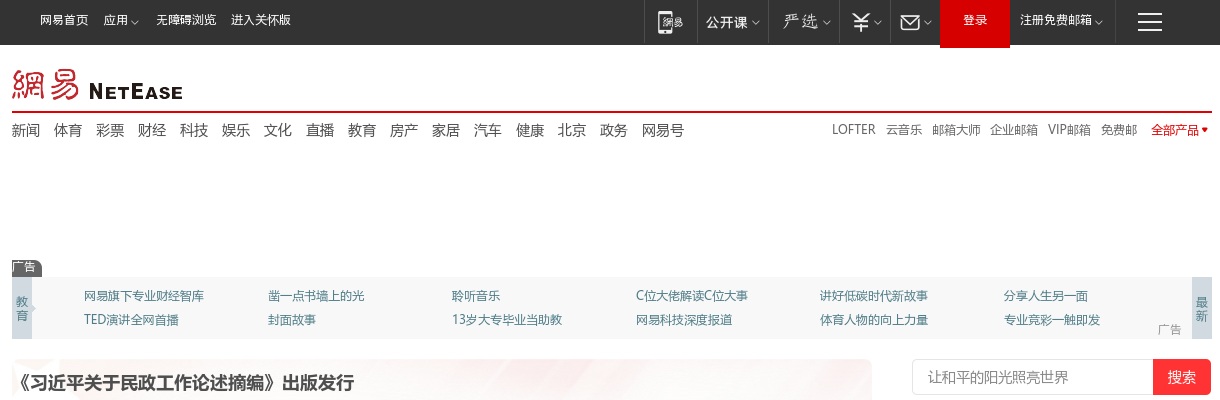
Task: Click the red 登录 button
Action: click(x=975, y=23)
